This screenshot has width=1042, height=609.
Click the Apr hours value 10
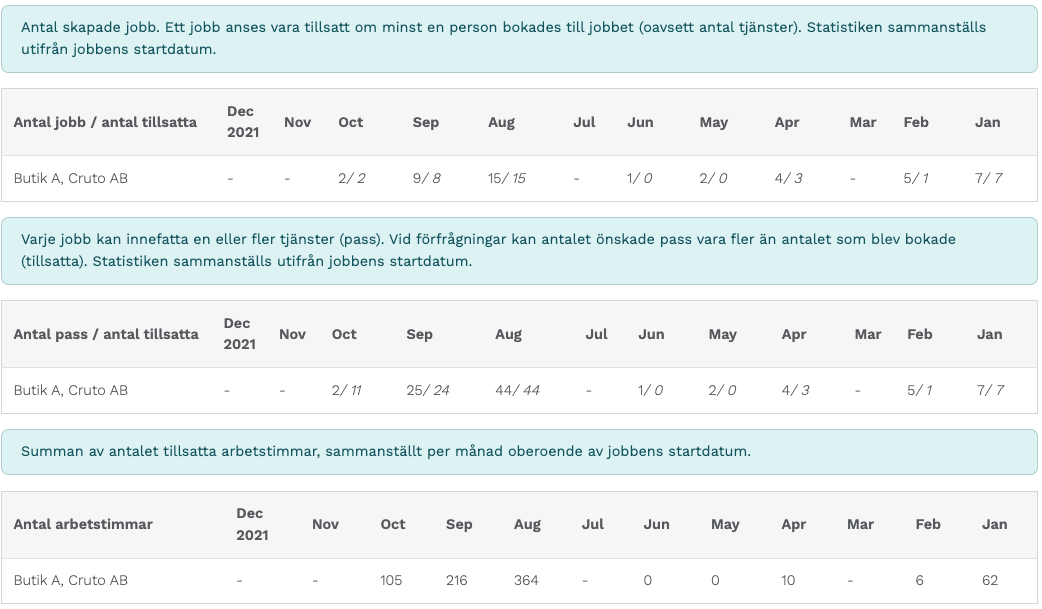[787, 580]
